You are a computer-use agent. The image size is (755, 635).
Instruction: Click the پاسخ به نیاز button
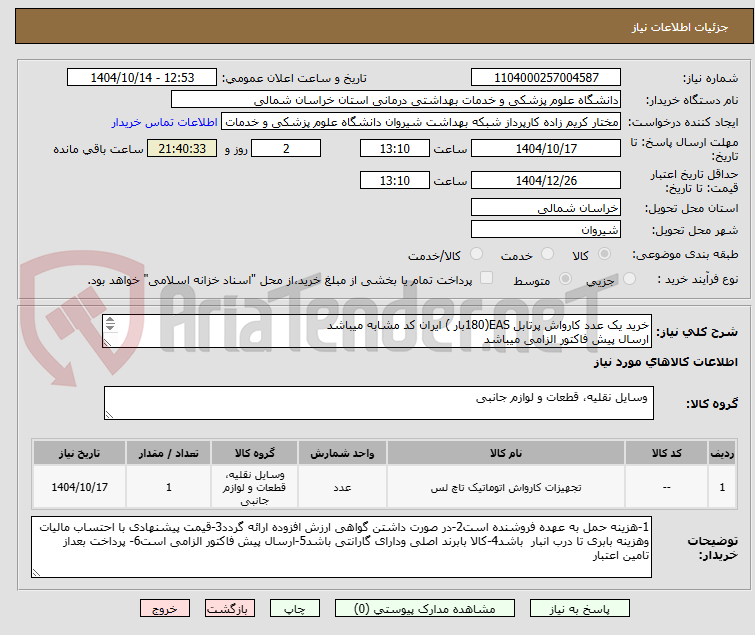click(x=579, y=609)
